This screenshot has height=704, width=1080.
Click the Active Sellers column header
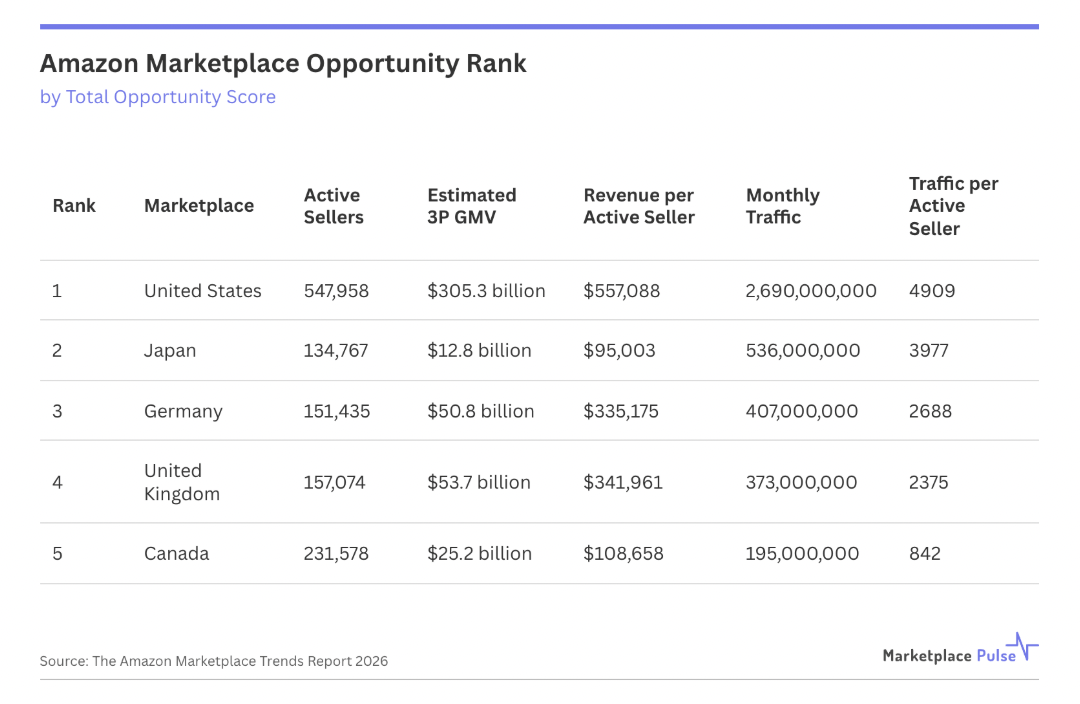(x=332, y=206)
